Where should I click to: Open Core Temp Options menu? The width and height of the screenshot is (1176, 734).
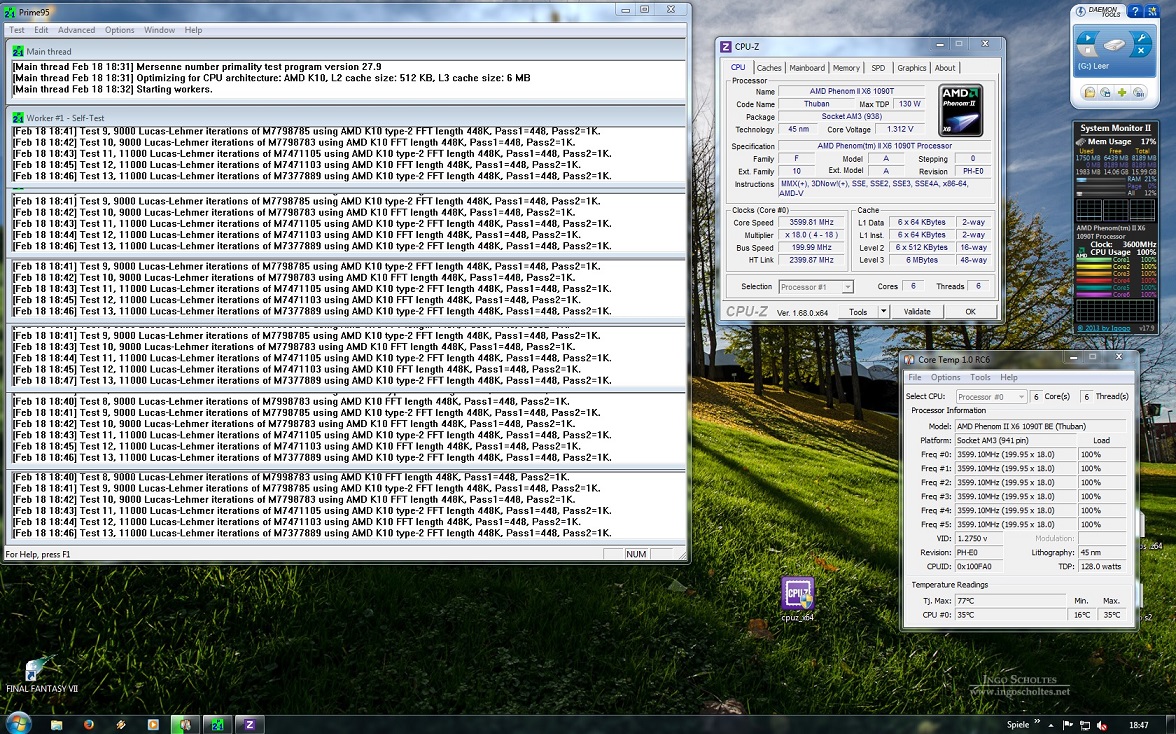pyautogui.click(x=945, y=377)
